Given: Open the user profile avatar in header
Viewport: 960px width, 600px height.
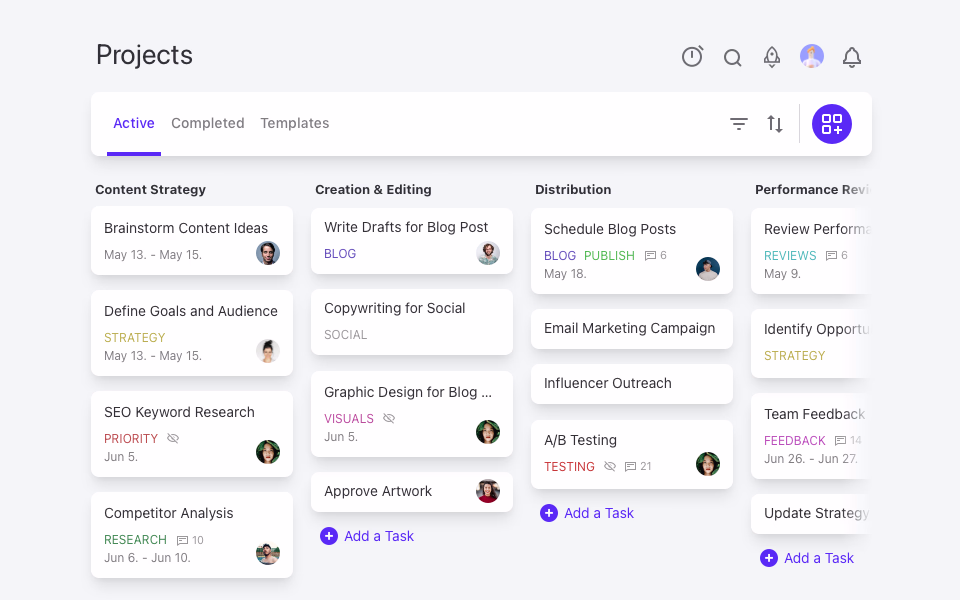Looking at the screenshot, I should 812,57.
